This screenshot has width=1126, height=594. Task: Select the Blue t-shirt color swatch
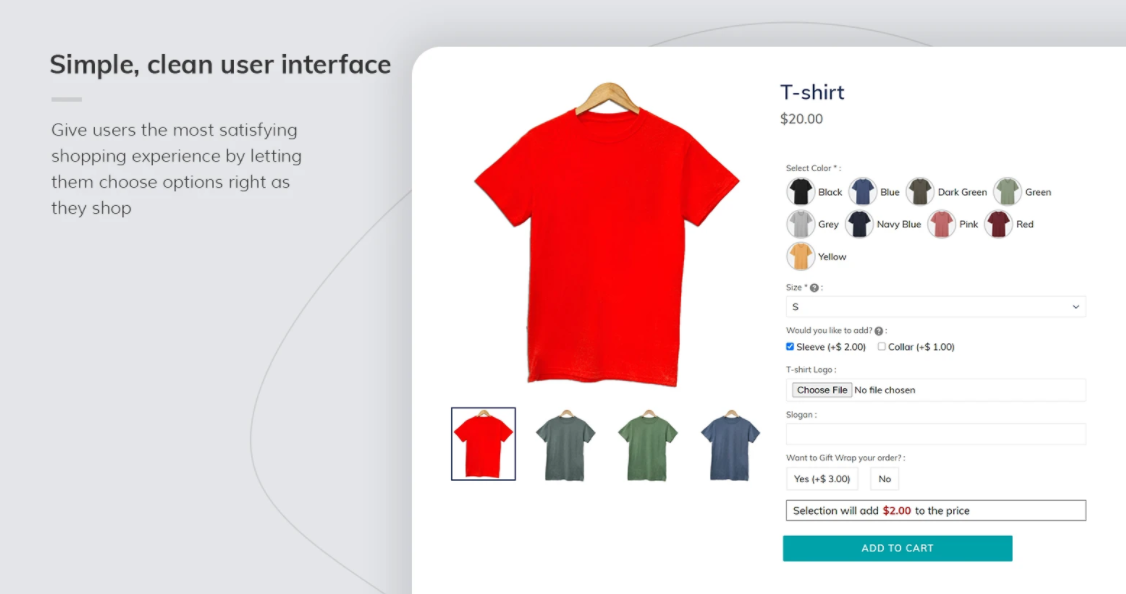point(862,192)
